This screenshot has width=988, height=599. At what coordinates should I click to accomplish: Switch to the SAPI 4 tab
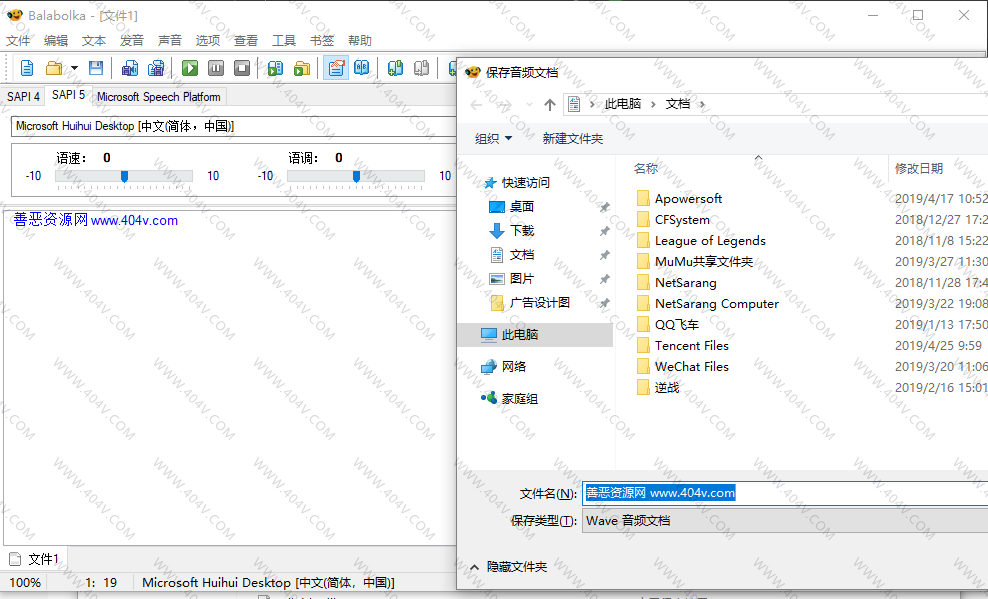(x=23, y=97)
